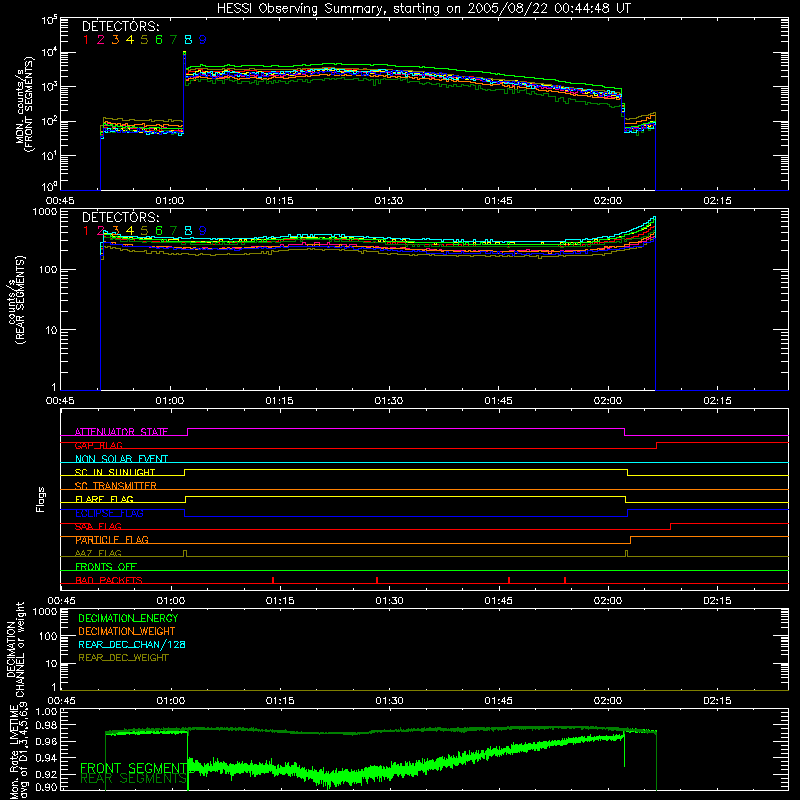The height and width of the screenshot is (800, 800).
Task: Click 01:00 tick under Flags panel
Action: coord(170,601)
